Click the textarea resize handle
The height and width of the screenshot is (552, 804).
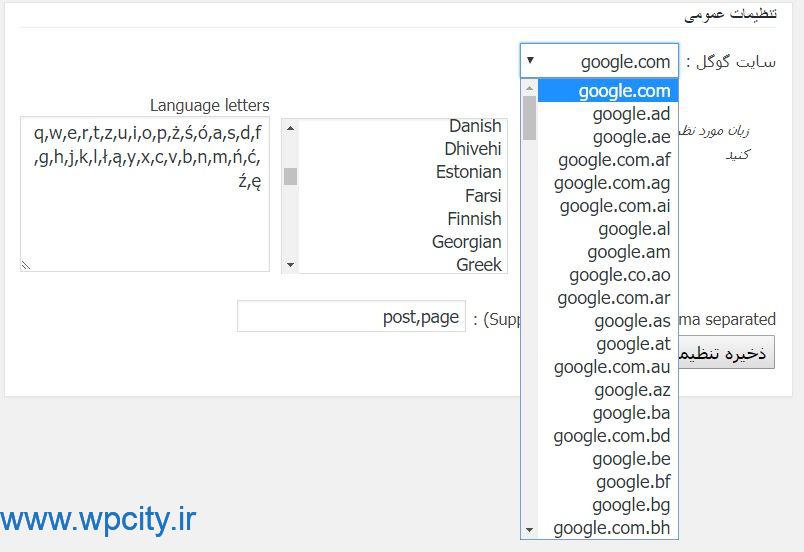[x=26, y=265]
